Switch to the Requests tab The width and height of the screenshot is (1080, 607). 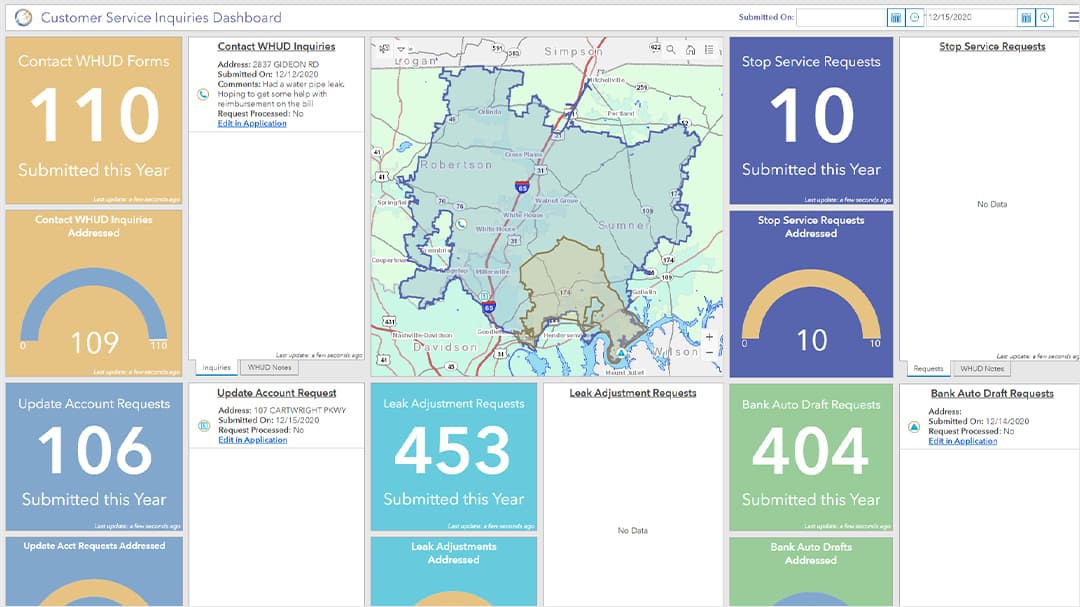(x=928, y=369)
